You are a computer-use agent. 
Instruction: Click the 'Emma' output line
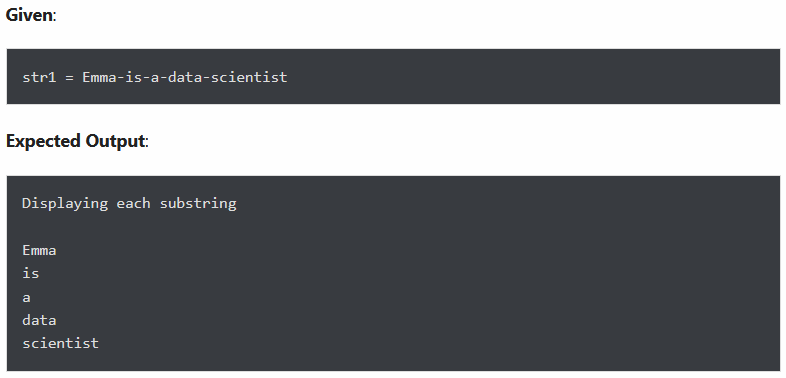[39, 250]
